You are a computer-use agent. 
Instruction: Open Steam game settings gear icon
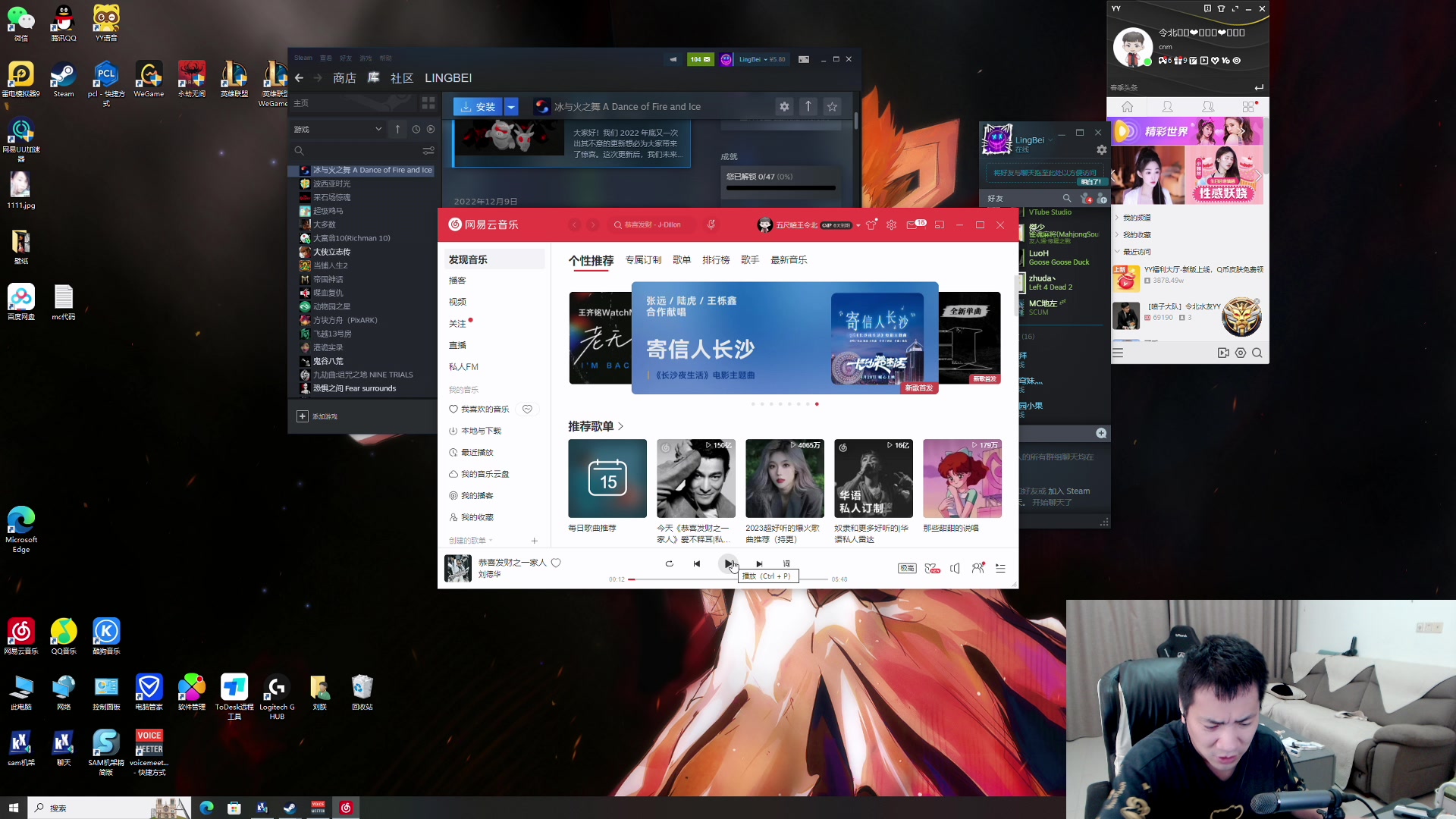[785, 107]
